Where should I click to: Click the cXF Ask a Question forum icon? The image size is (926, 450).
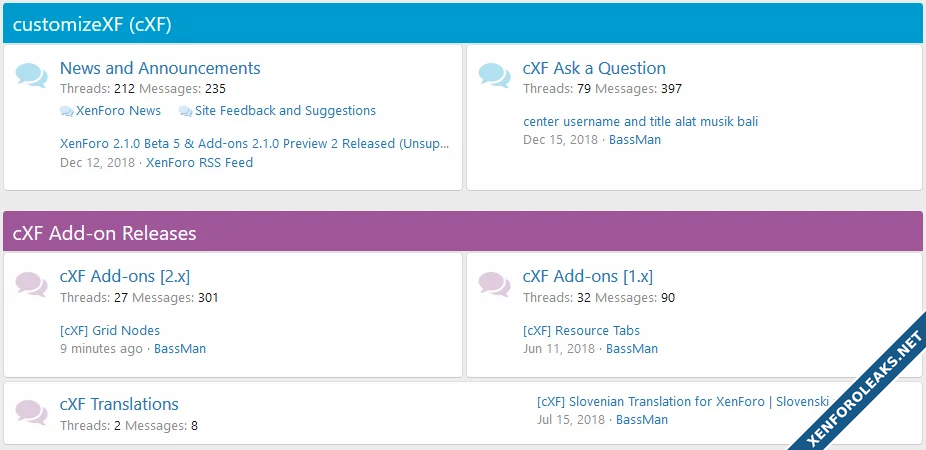[x=494, y=76]
